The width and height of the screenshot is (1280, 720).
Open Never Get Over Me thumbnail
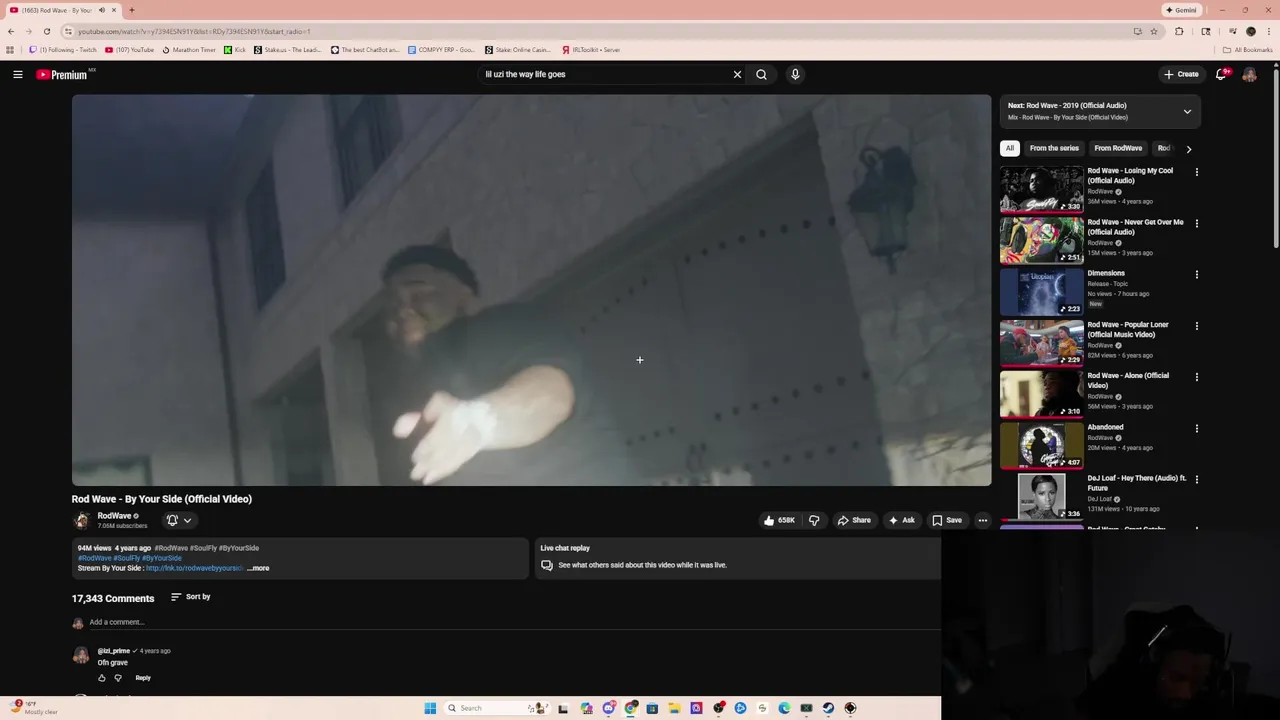(x=1042, y=240)
